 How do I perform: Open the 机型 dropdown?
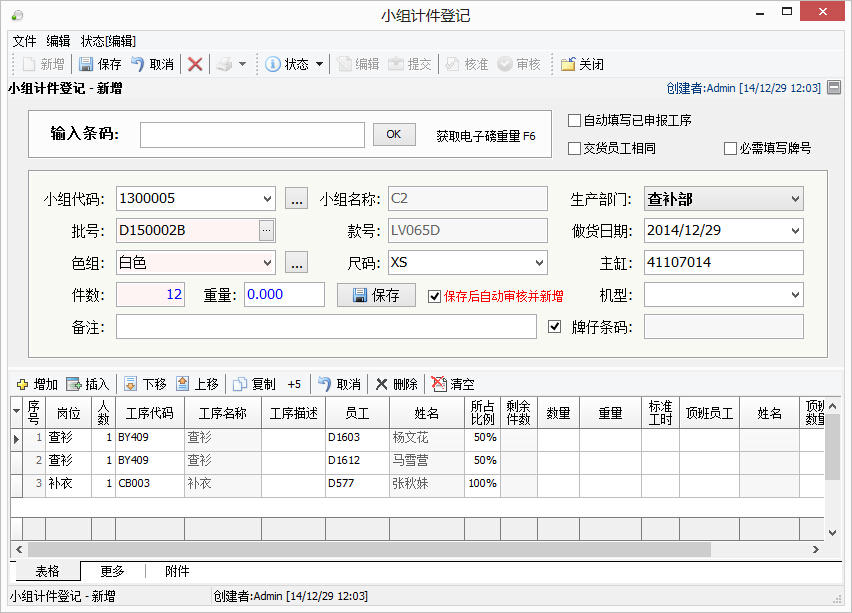(x=795, y=295)
